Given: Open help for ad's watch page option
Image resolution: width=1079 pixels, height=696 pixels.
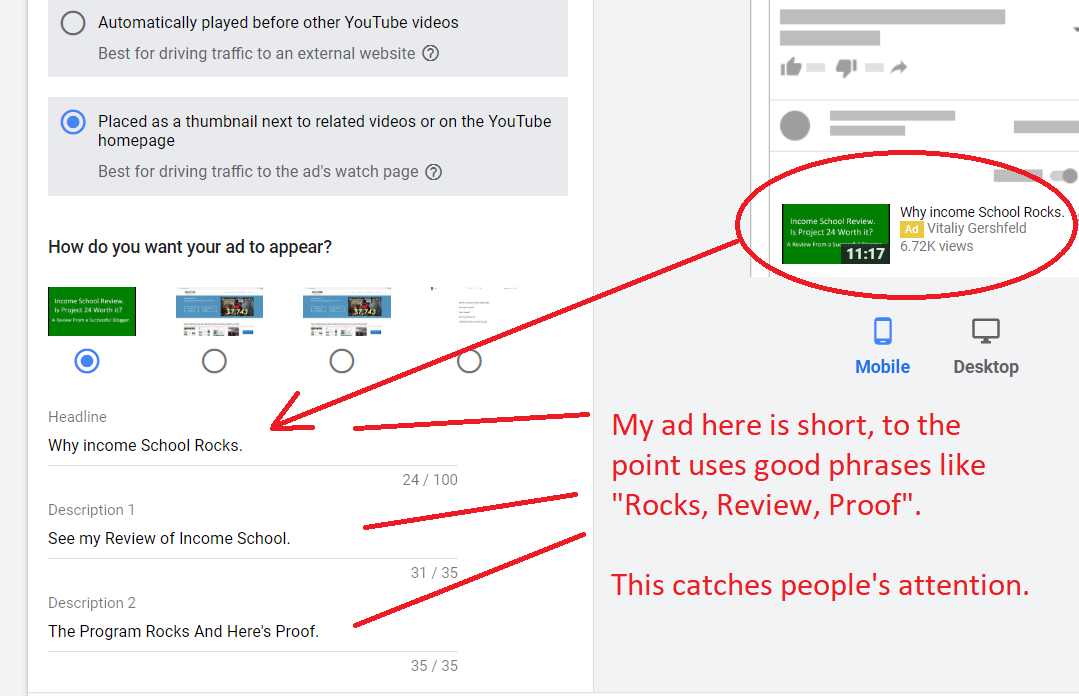Looking at the screenshot, I should (x=434, y=171).
